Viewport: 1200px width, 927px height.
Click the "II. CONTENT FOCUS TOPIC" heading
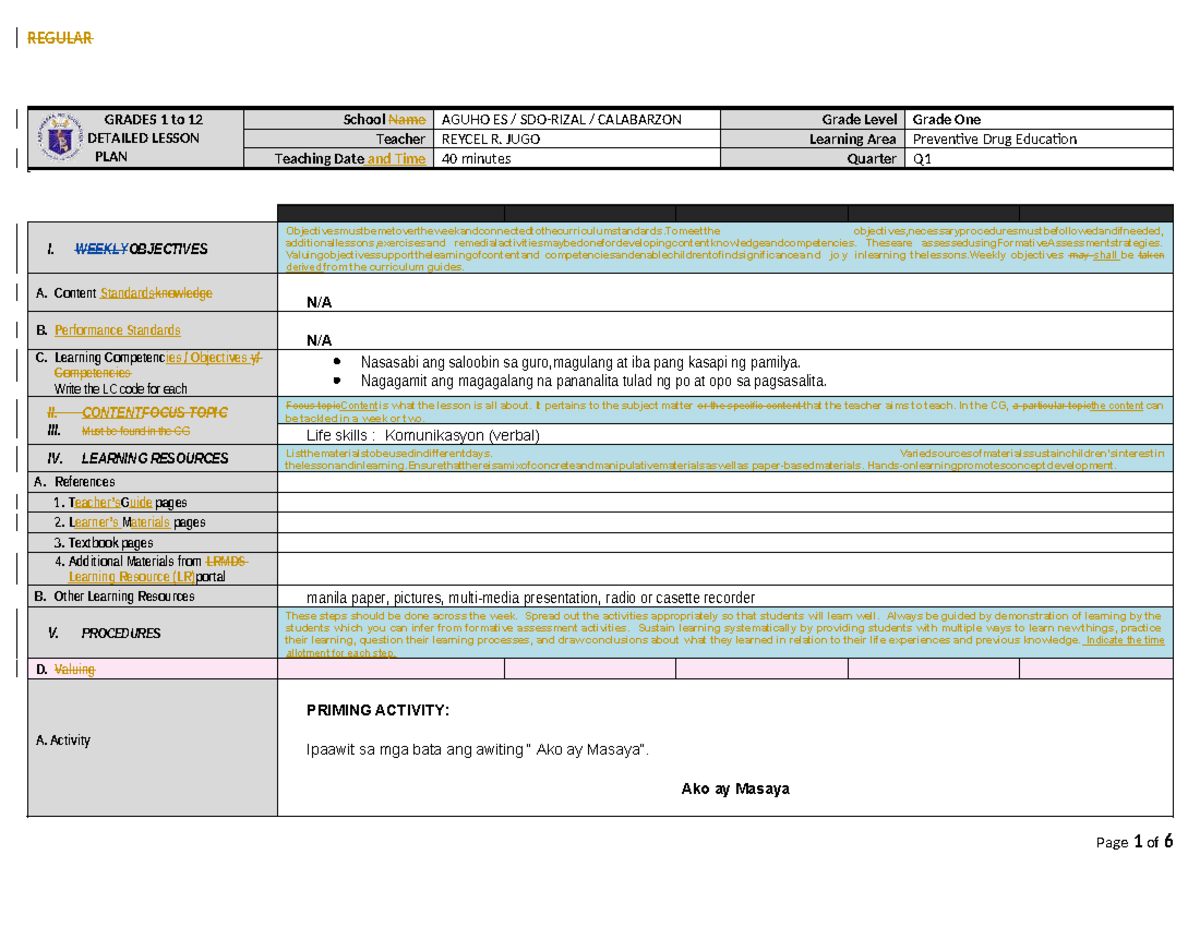(137, 412)
